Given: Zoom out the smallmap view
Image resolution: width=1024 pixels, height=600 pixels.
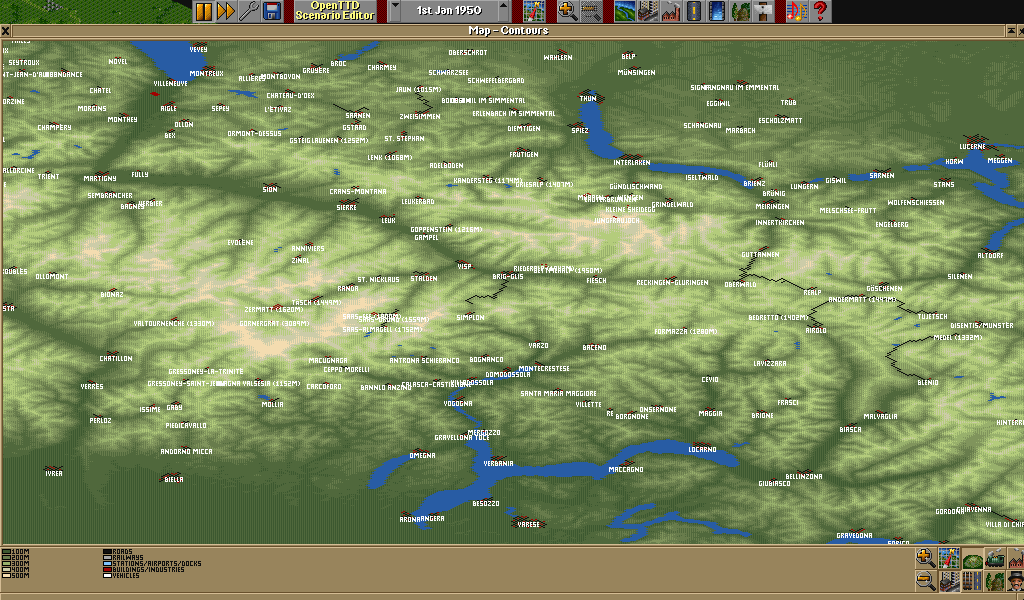Looking at the screenshot, I should click(x=925, y=580).
